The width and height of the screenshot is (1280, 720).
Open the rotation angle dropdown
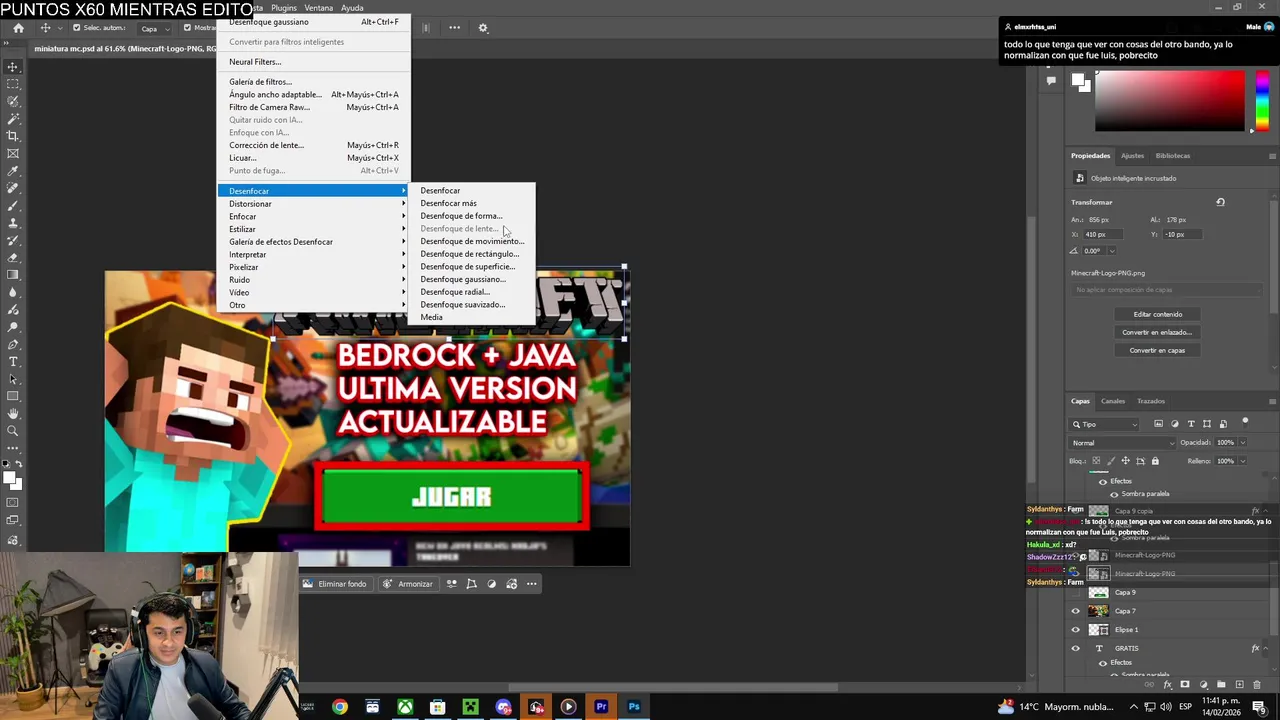(1110, 250)
